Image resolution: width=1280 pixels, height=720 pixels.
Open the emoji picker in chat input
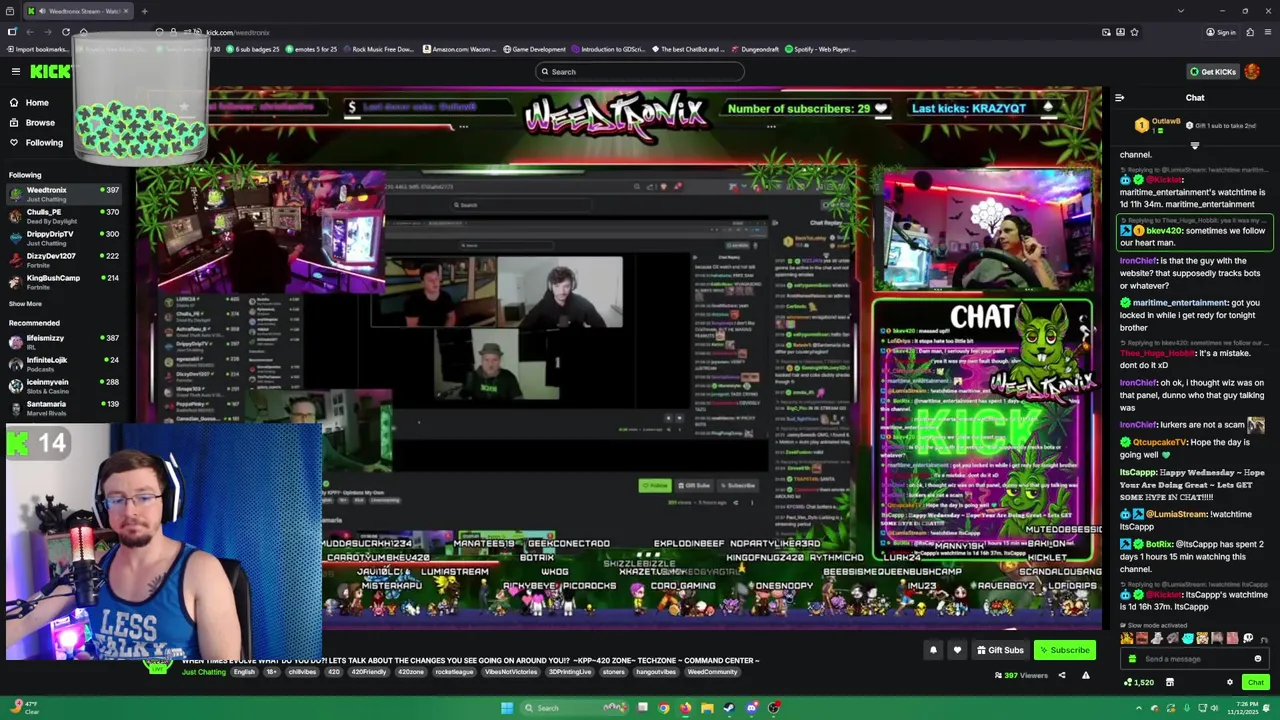[1258, 659]
